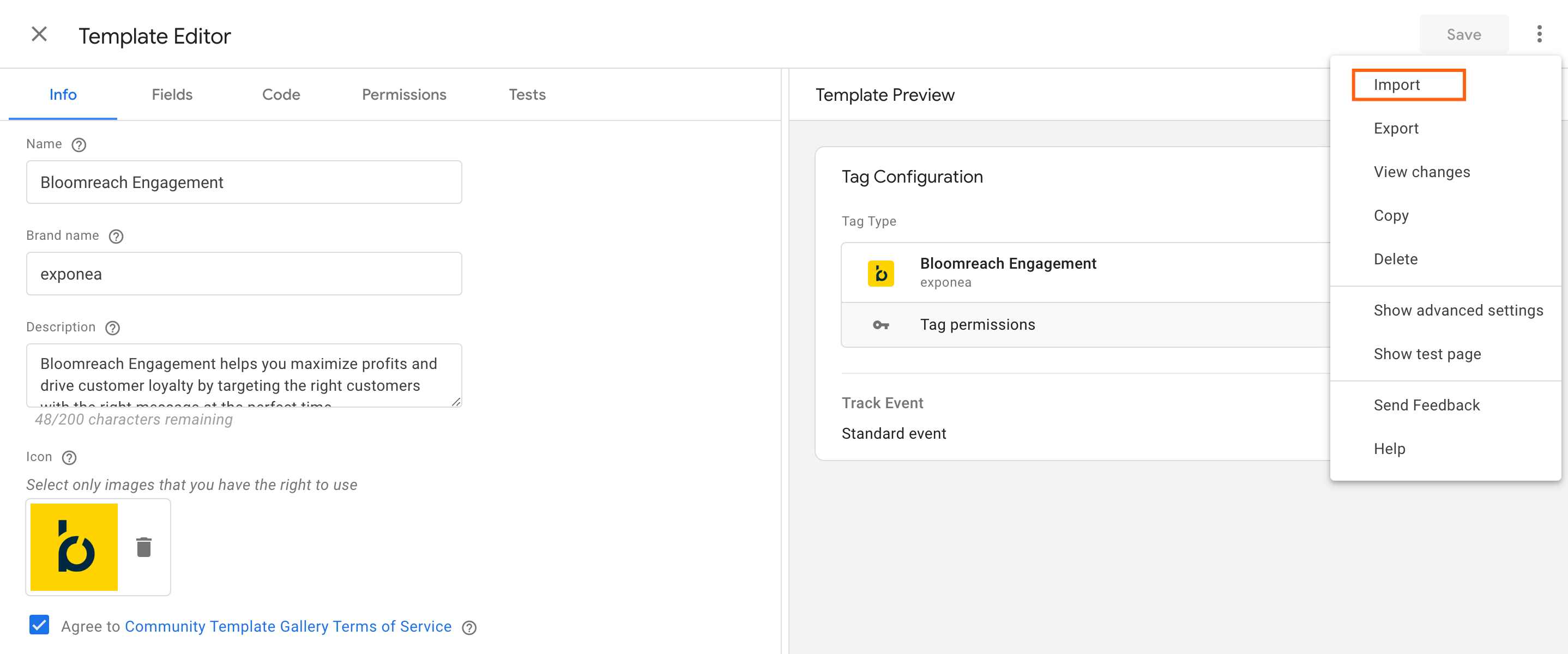This screenshot has width=1568, height=654.
Task: Open the three-dot more options menu
Action: [x=1539, y=34]
